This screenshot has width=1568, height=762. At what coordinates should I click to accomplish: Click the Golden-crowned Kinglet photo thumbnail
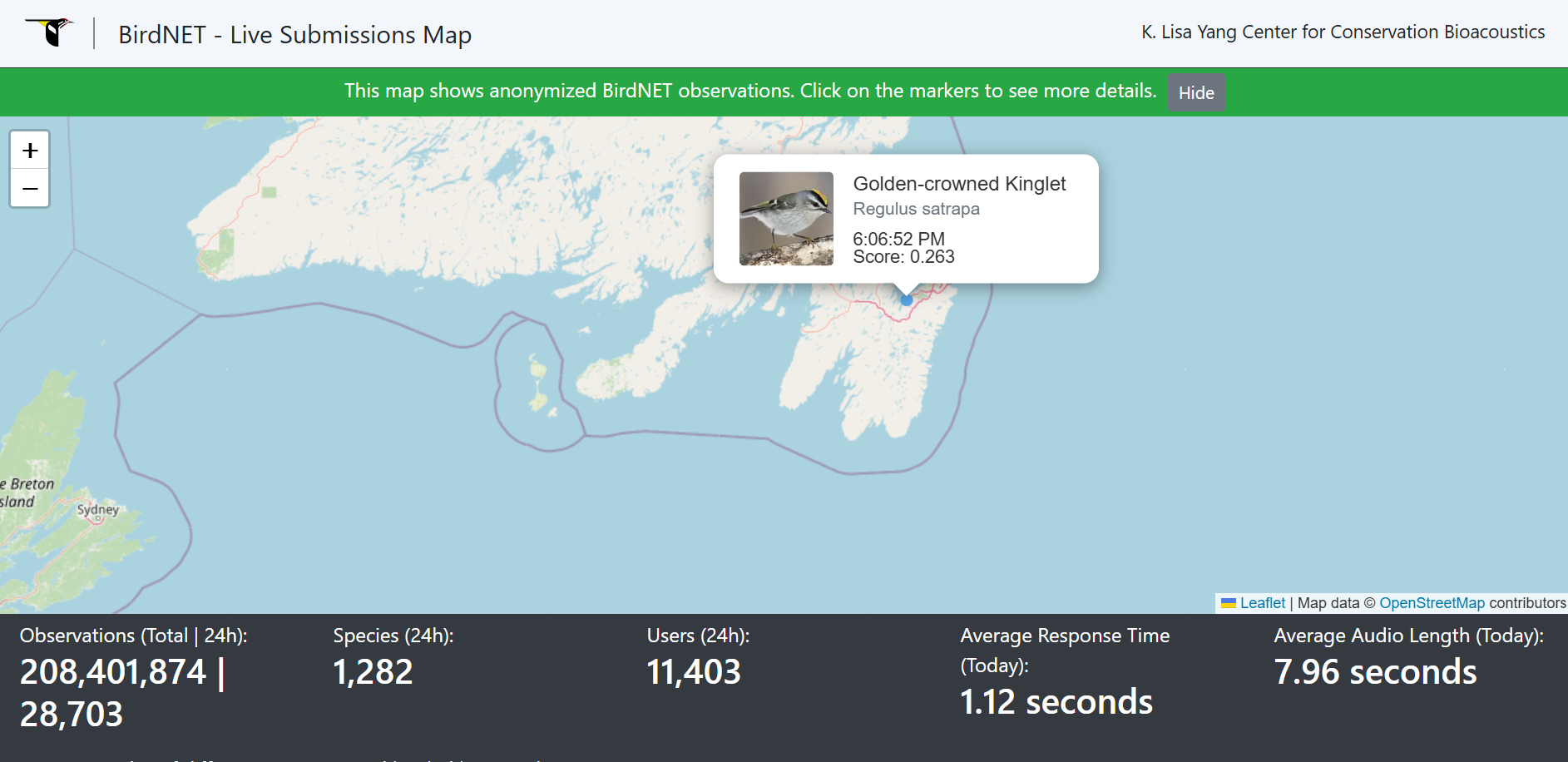(x=786, y=219)
